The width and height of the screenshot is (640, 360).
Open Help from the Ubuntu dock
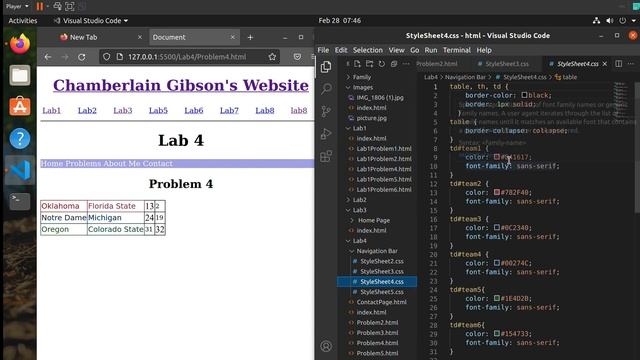(x=20, y=138)
